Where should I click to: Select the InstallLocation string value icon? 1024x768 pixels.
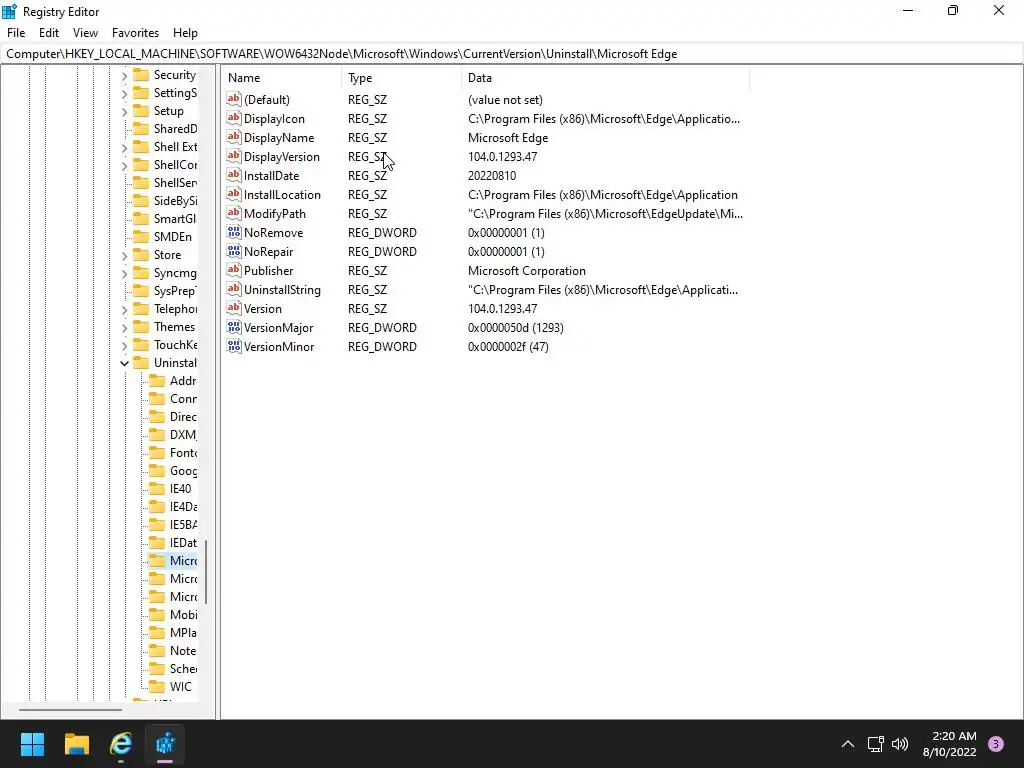click(x=234, y=194)
